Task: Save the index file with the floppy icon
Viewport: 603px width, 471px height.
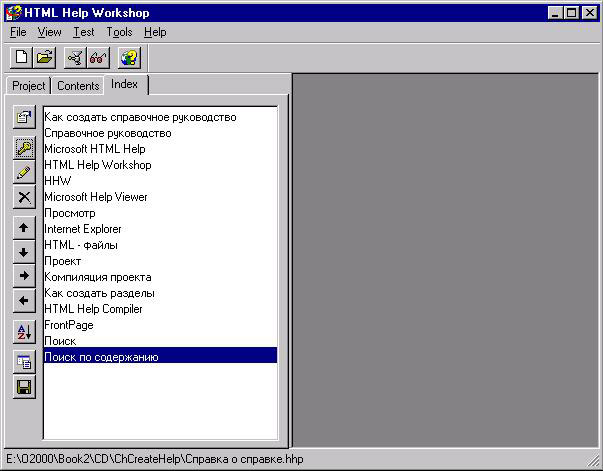Action: point(24,387)
